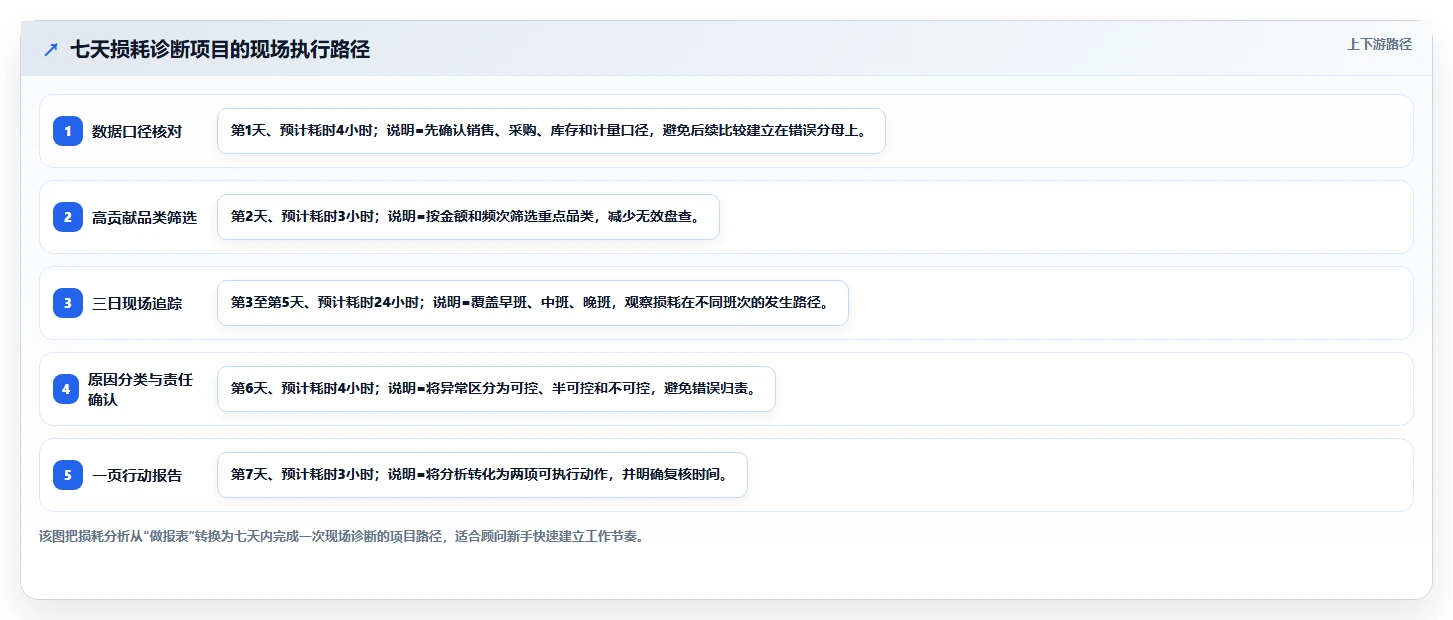Click the footer note starting 该图把损耗分析
Image resolution: width=1453 pixels, height=620 pixels.
pyautogui.click(x=342, y=536)
